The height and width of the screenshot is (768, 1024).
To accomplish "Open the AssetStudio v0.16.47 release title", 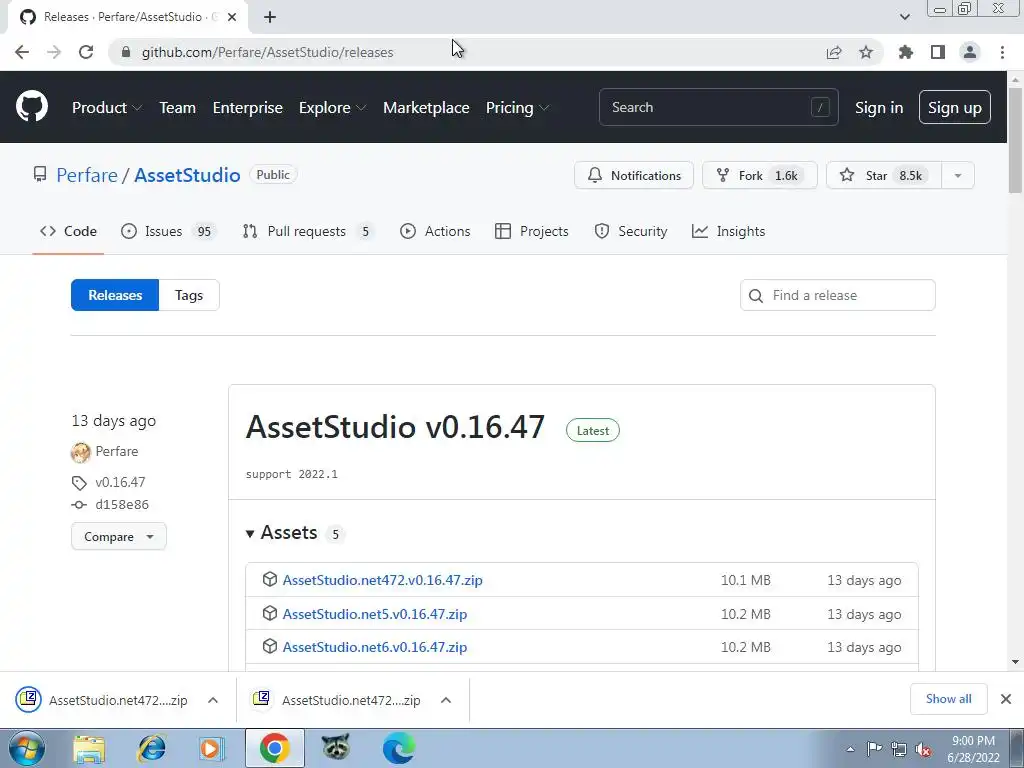I will 395,427.
